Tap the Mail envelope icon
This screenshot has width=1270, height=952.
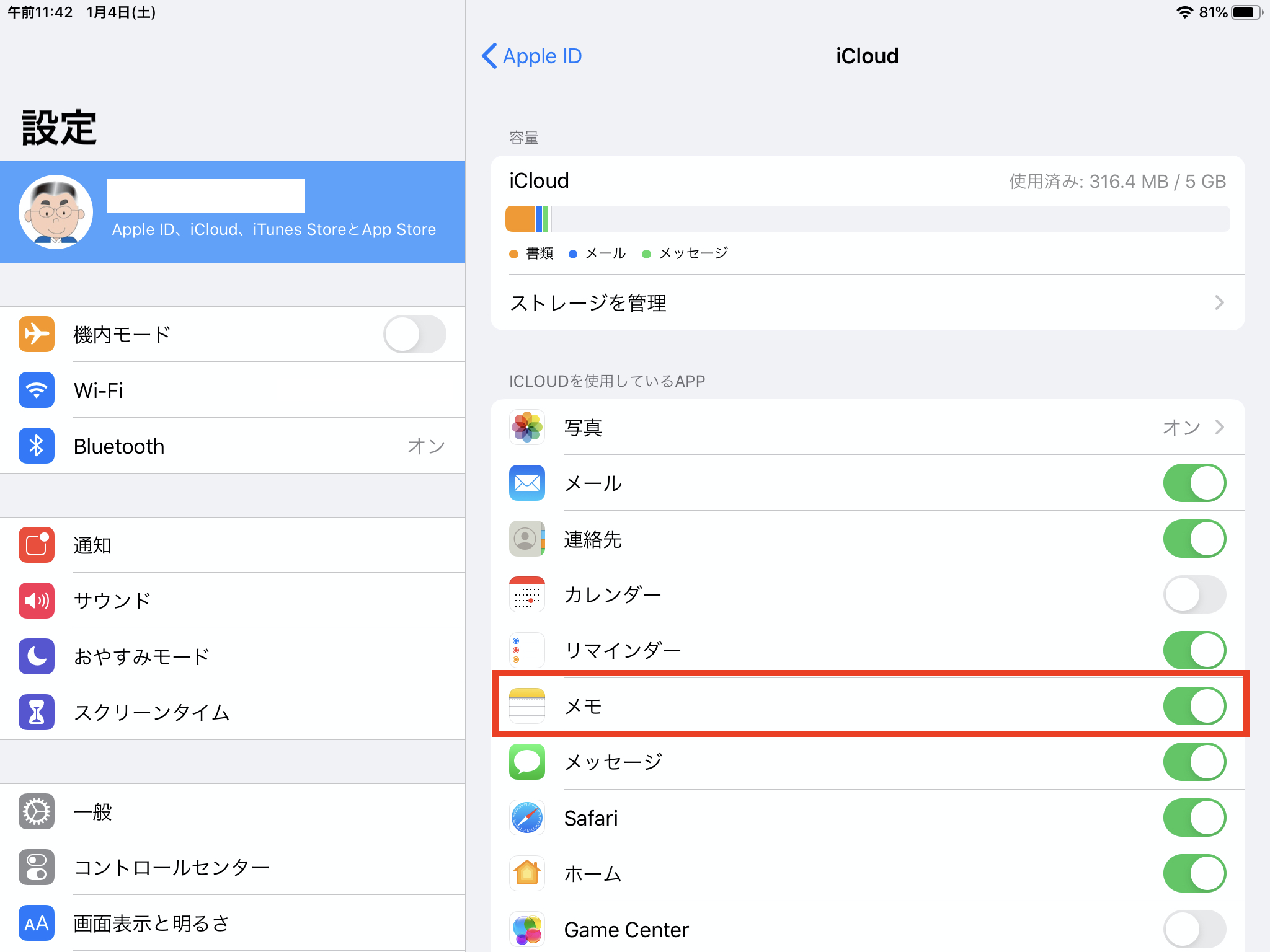tap(526, 483)
